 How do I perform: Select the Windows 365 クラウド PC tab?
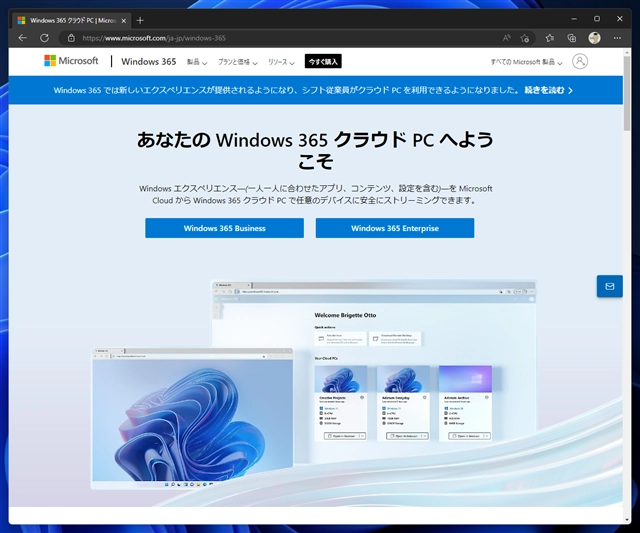click(70, 20)
